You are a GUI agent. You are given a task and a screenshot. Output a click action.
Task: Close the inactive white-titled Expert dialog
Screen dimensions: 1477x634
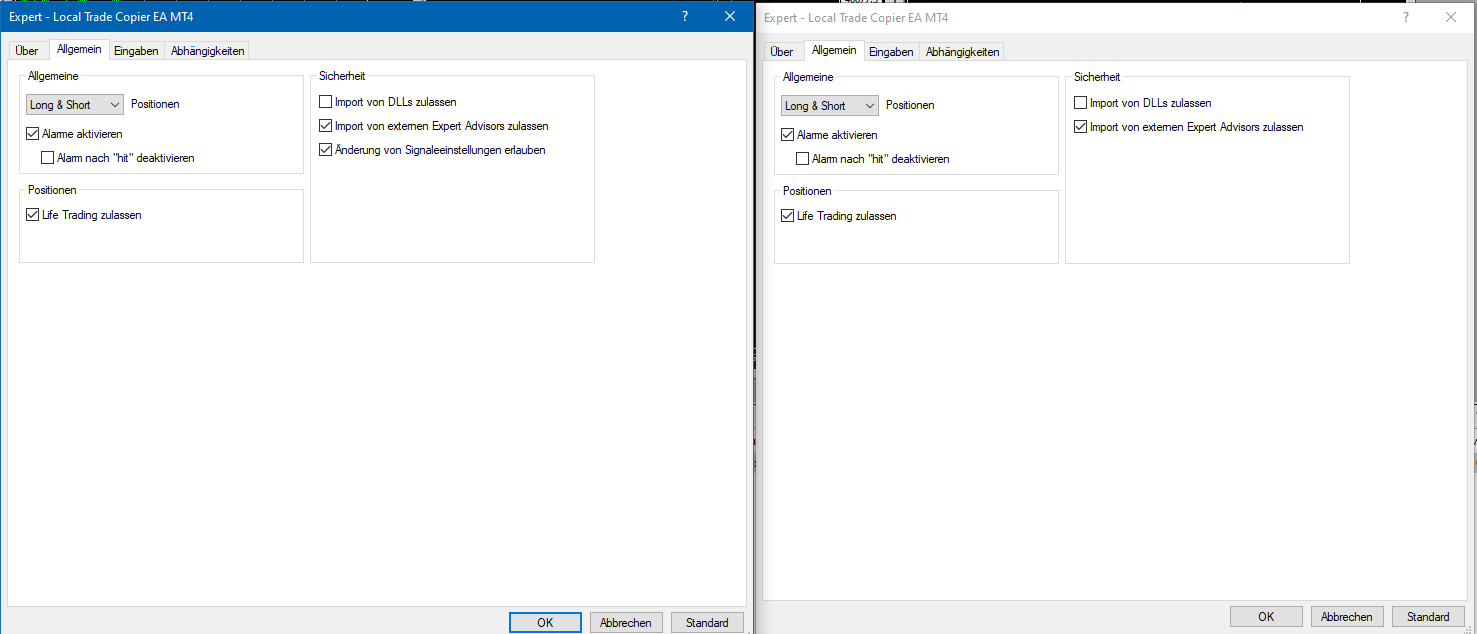[x=1451, y=17]
